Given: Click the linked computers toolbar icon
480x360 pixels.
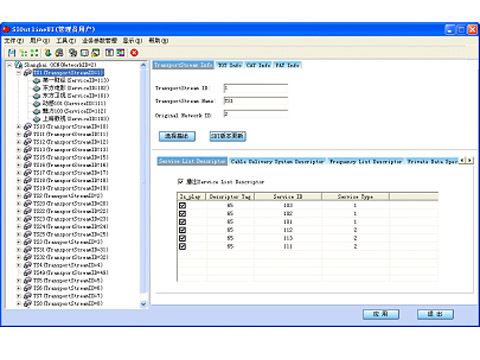Looking at the screenshot, I should [x=73, y=53].
